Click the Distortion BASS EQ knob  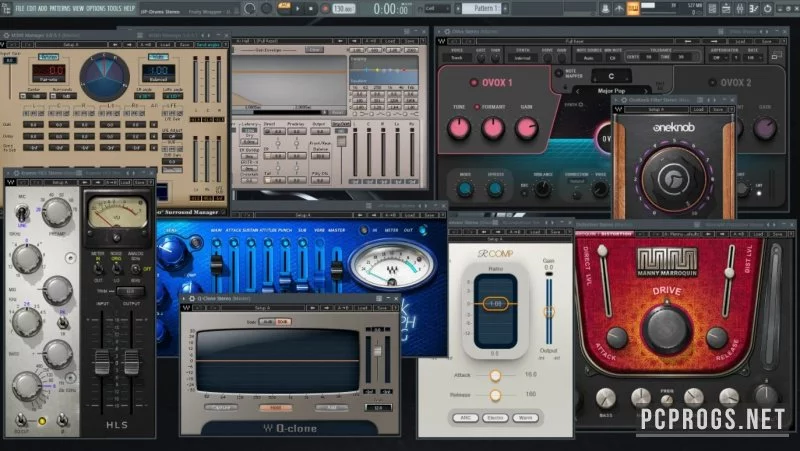tap(606, 398)
